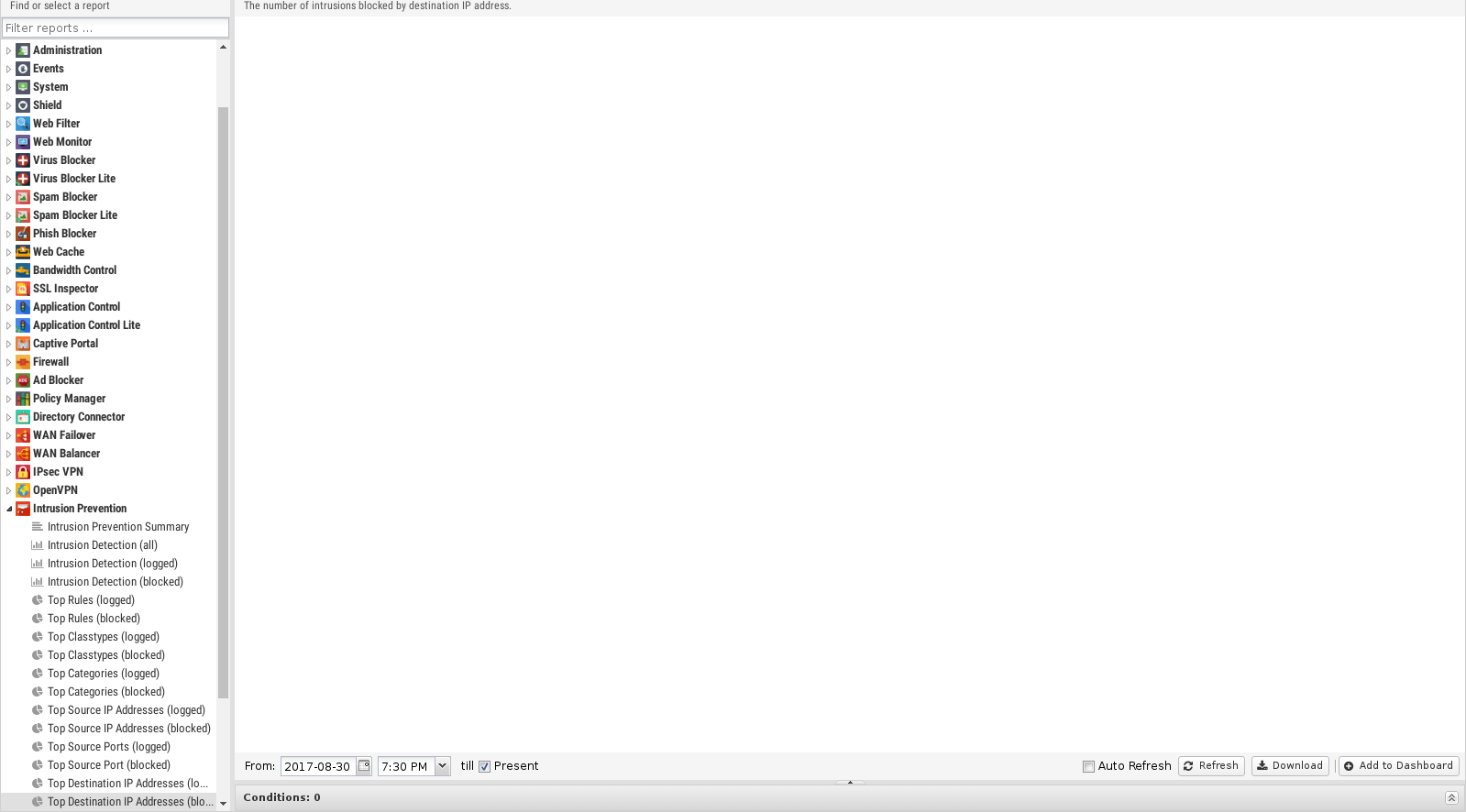
Task: Expand the Firewall tree node
Action: pos(8,362)
